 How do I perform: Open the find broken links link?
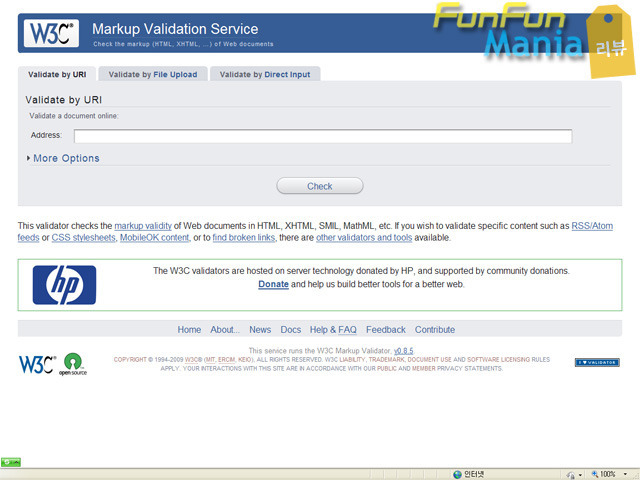(x=244, y=238)
